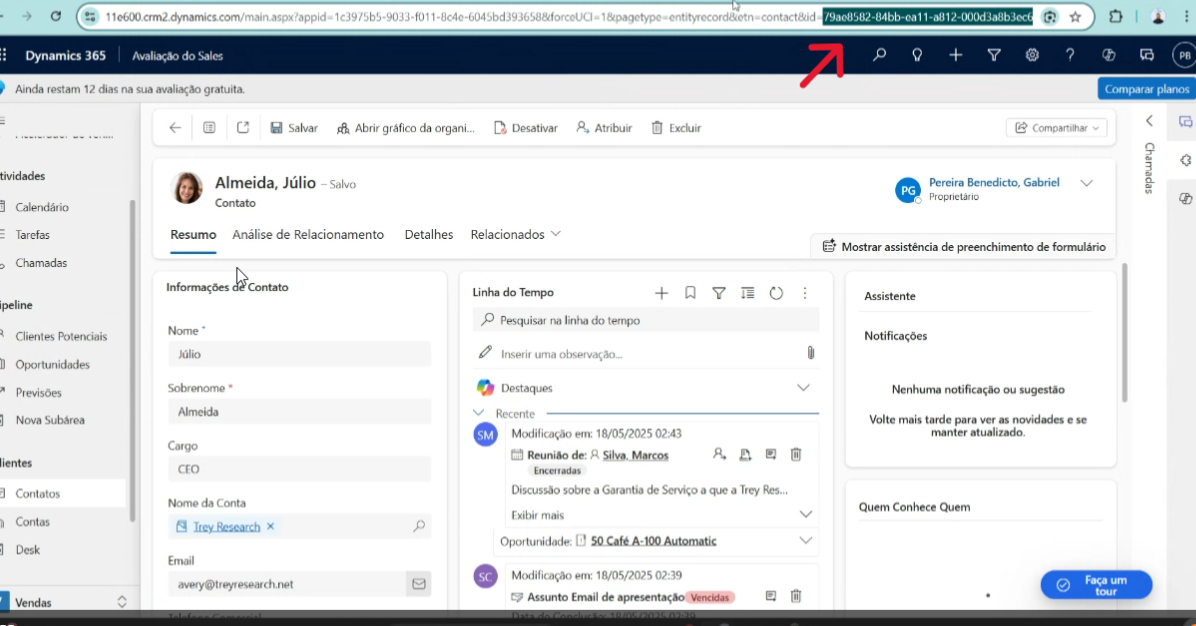
Task: Open the Relacionados dropdown tab
Action: click(x=515, y=235)
